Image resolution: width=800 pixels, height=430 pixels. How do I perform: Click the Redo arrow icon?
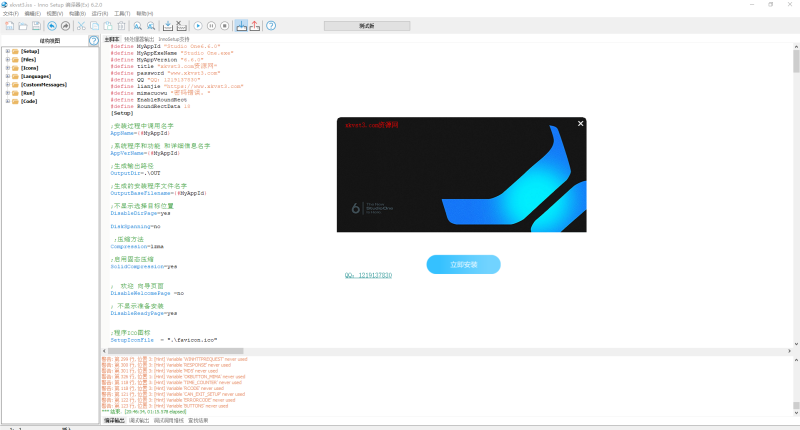(x=65, y=26)
